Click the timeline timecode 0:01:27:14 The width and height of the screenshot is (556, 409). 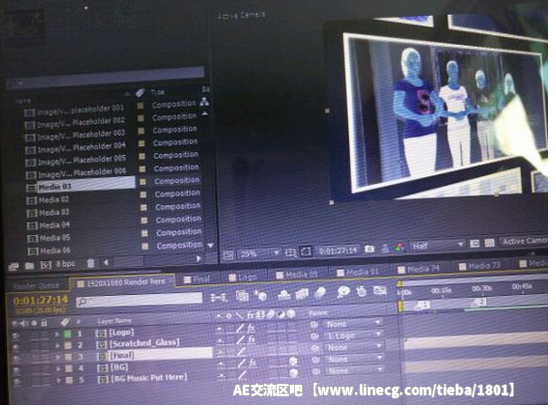point(40,300)
